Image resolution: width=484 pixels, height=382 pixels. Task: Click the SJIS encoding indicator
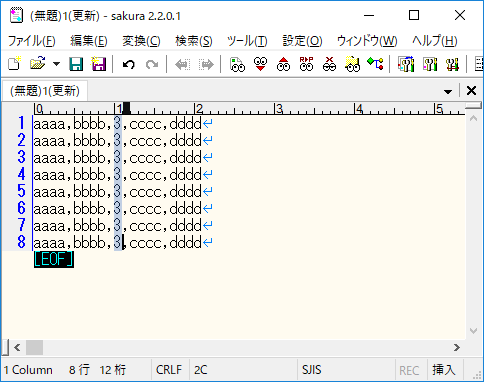[312, 370]
